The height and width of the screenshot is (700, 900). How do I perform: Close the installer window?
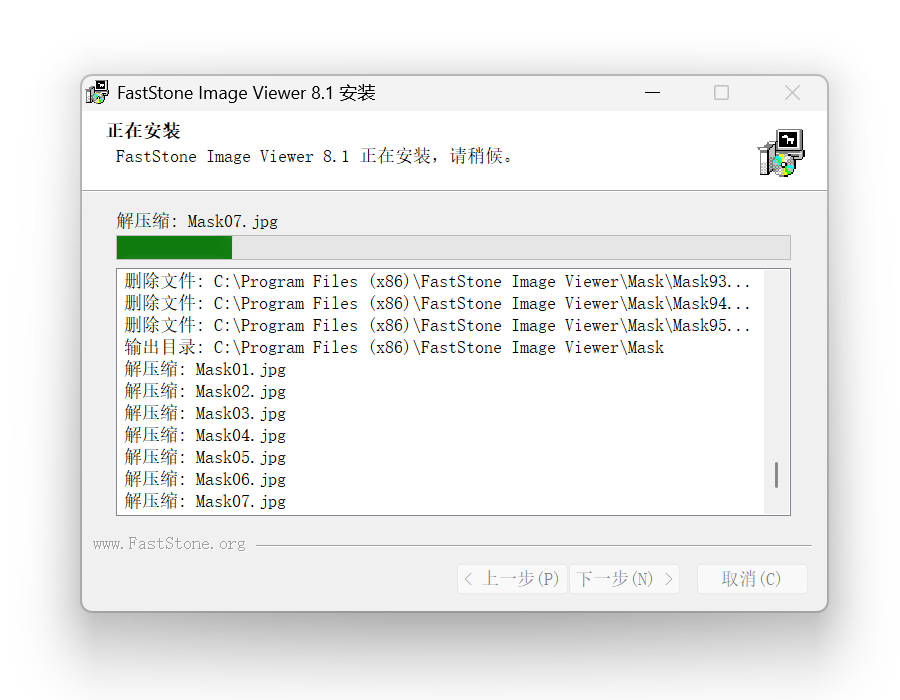(x=793, y=92)
